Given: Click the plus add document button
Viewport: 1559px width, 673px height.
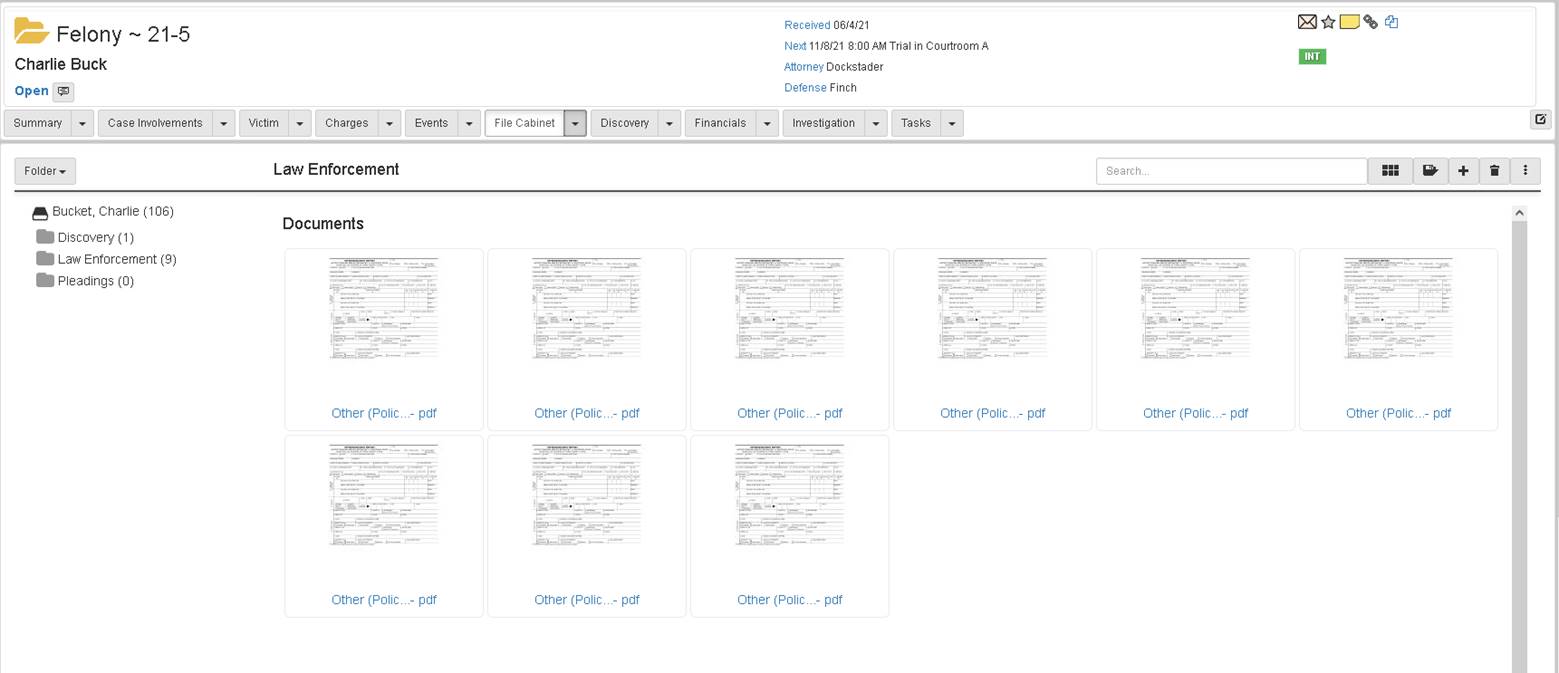Looking at the screenshot, I should [1463, 171].
